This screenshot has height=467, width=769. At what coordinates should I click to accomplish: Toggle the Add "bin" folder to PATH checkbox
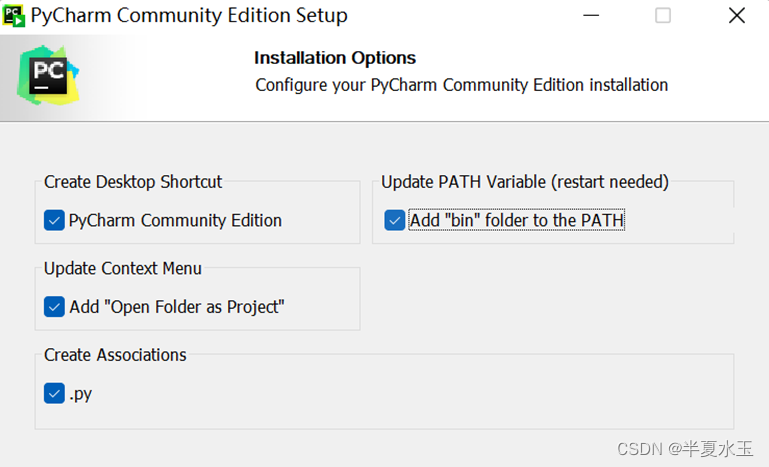395,220
